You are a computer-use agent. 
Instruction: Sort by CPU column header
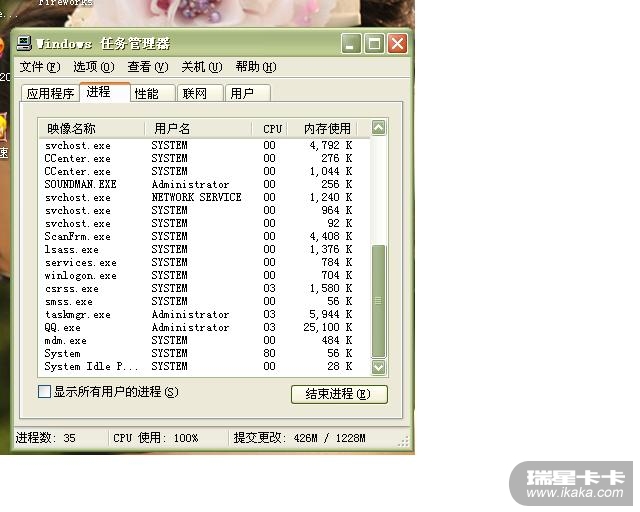(x=269, y=129)
